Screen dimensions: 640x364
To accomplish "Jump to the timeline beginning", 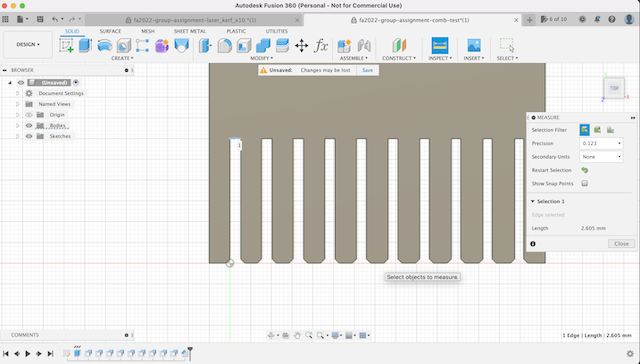I will 6,354.
